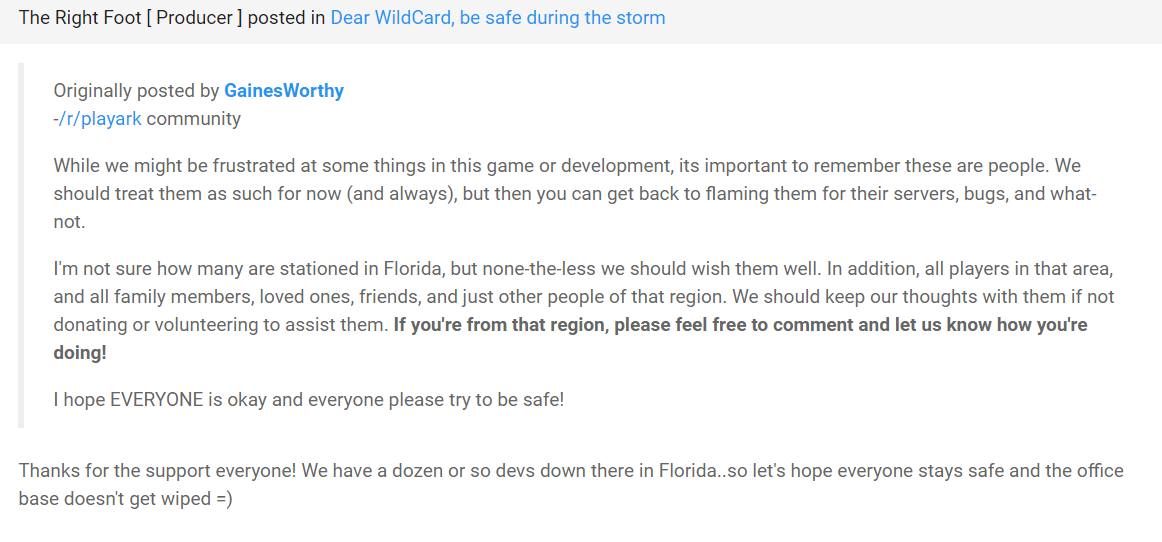Visit the /r/playark subreddit link

[100, 119]
